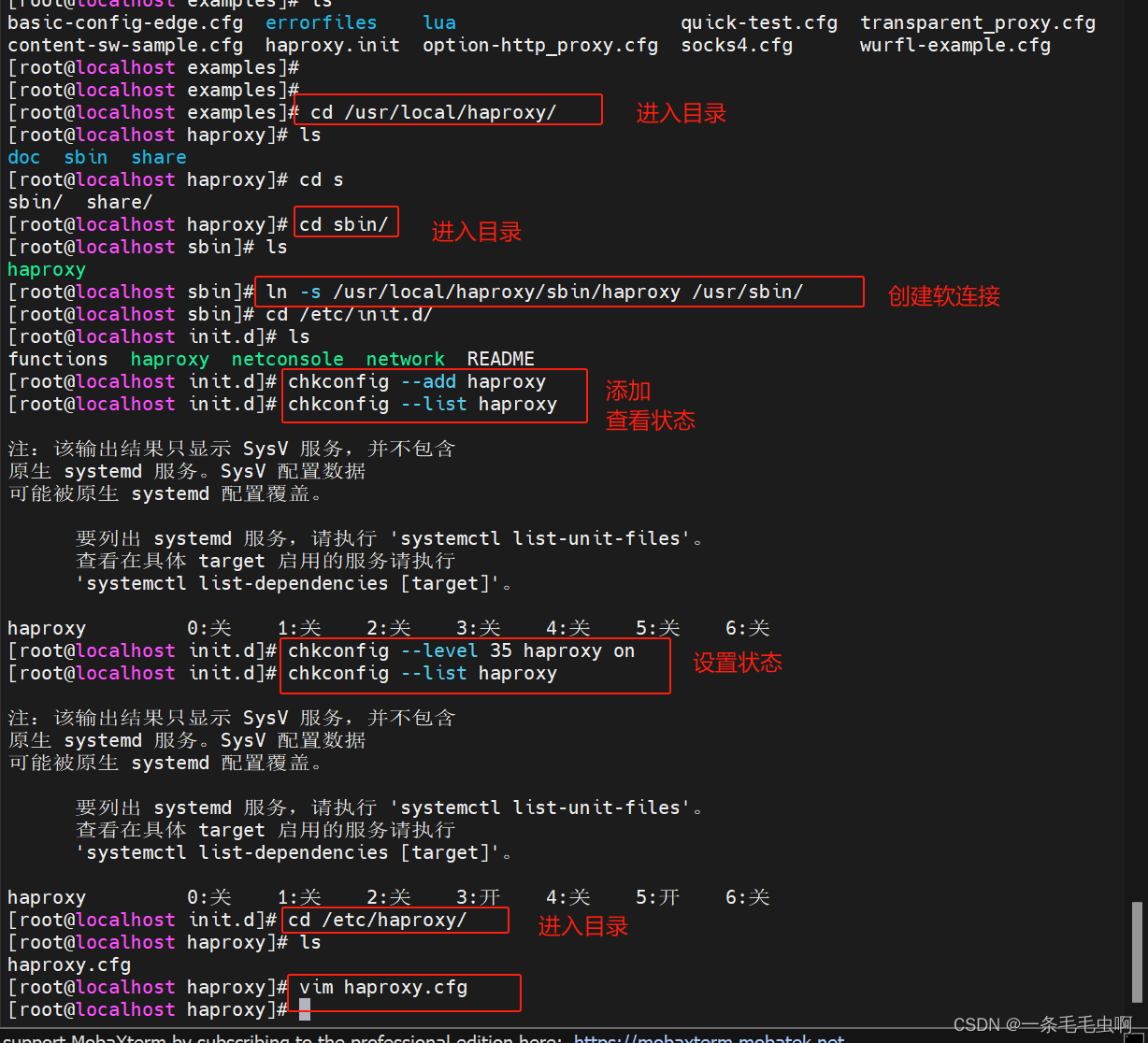The height and width of the screenshot is (1043, 1148).
Task: Open the mobaxterm.mobatek.net subscription link
Action: [707, 1037]
